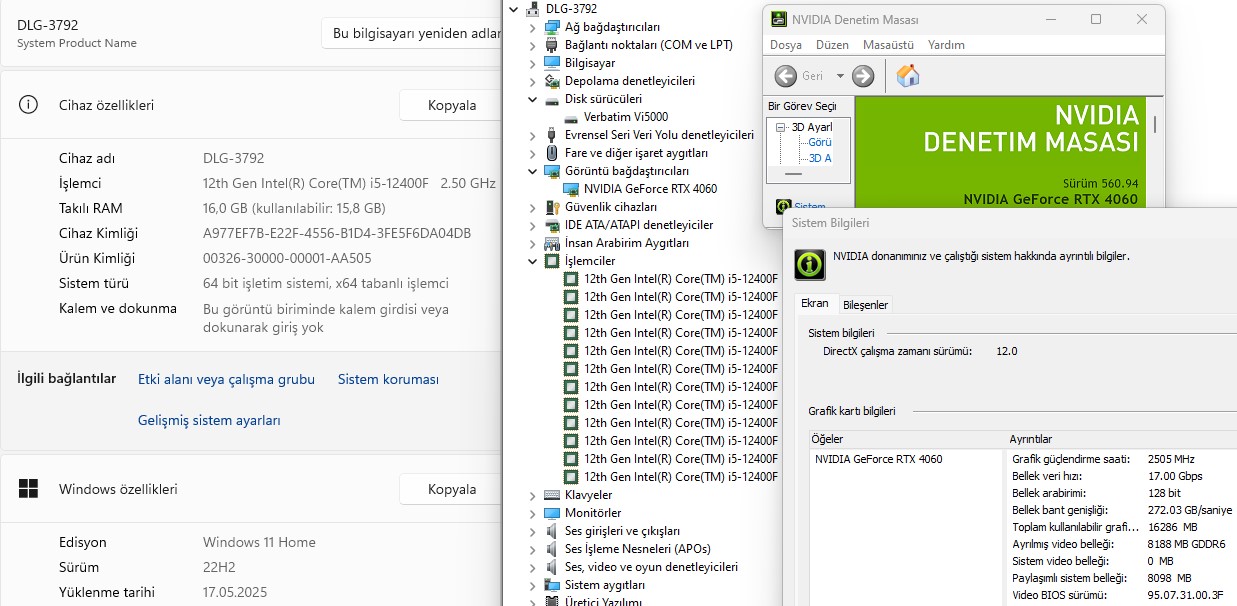Click the Evrensel Seri Veri Yolu USB icon
The image size is (1237, 606).
[552, 135]
